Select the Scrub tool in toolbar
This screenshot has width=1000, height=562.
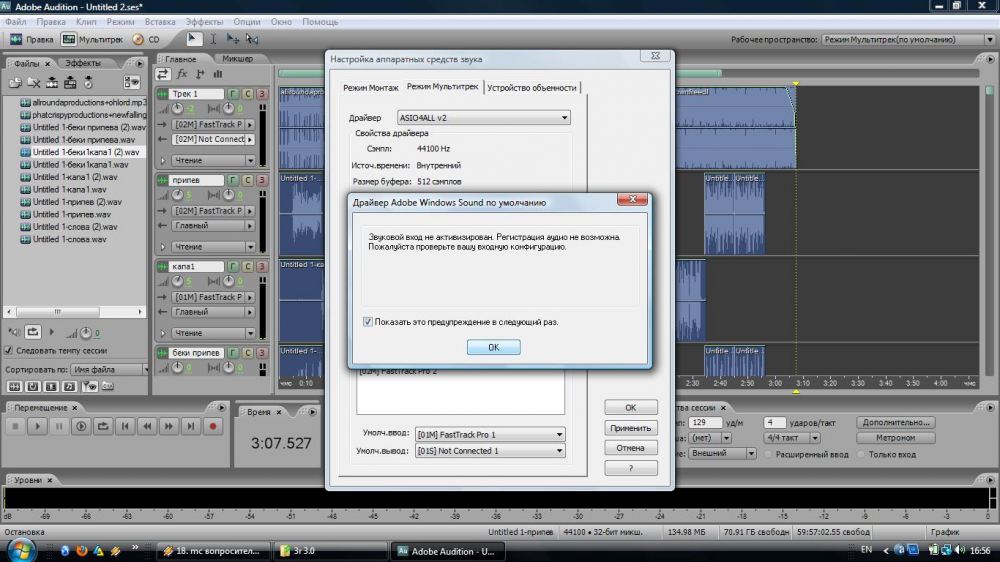[x=253, y=39]
